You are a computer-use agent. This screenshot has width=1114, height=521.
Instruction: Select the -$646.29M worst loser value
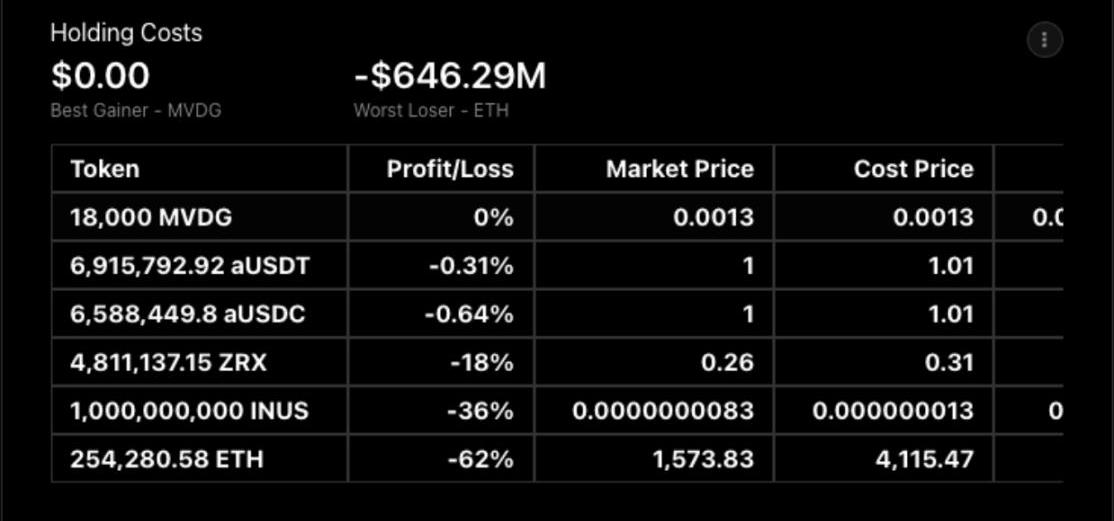point(450,76)
